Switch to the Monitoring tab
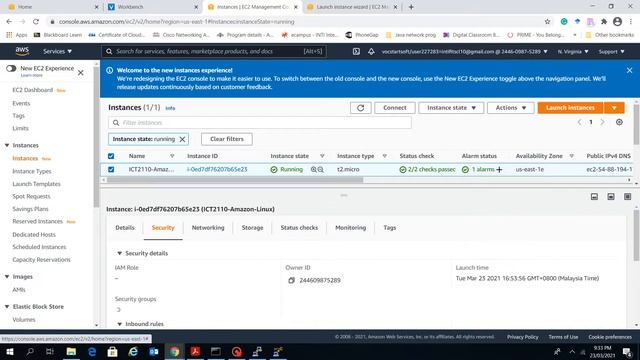Viewport: 640px width, 360px height. tap(351, 228)
